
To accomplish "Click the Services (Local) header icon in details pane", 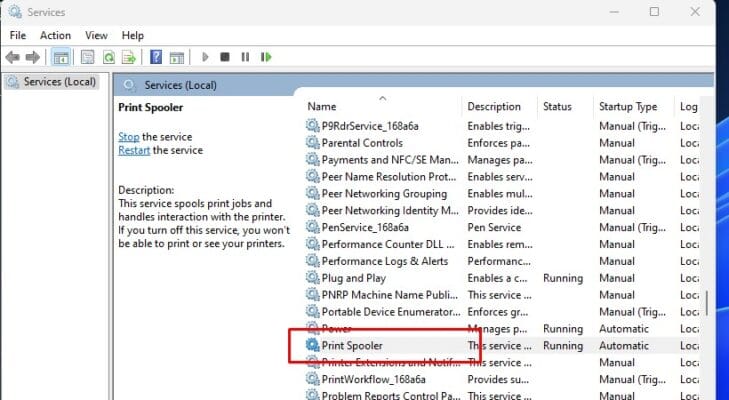I will click(x=130, y=85).
